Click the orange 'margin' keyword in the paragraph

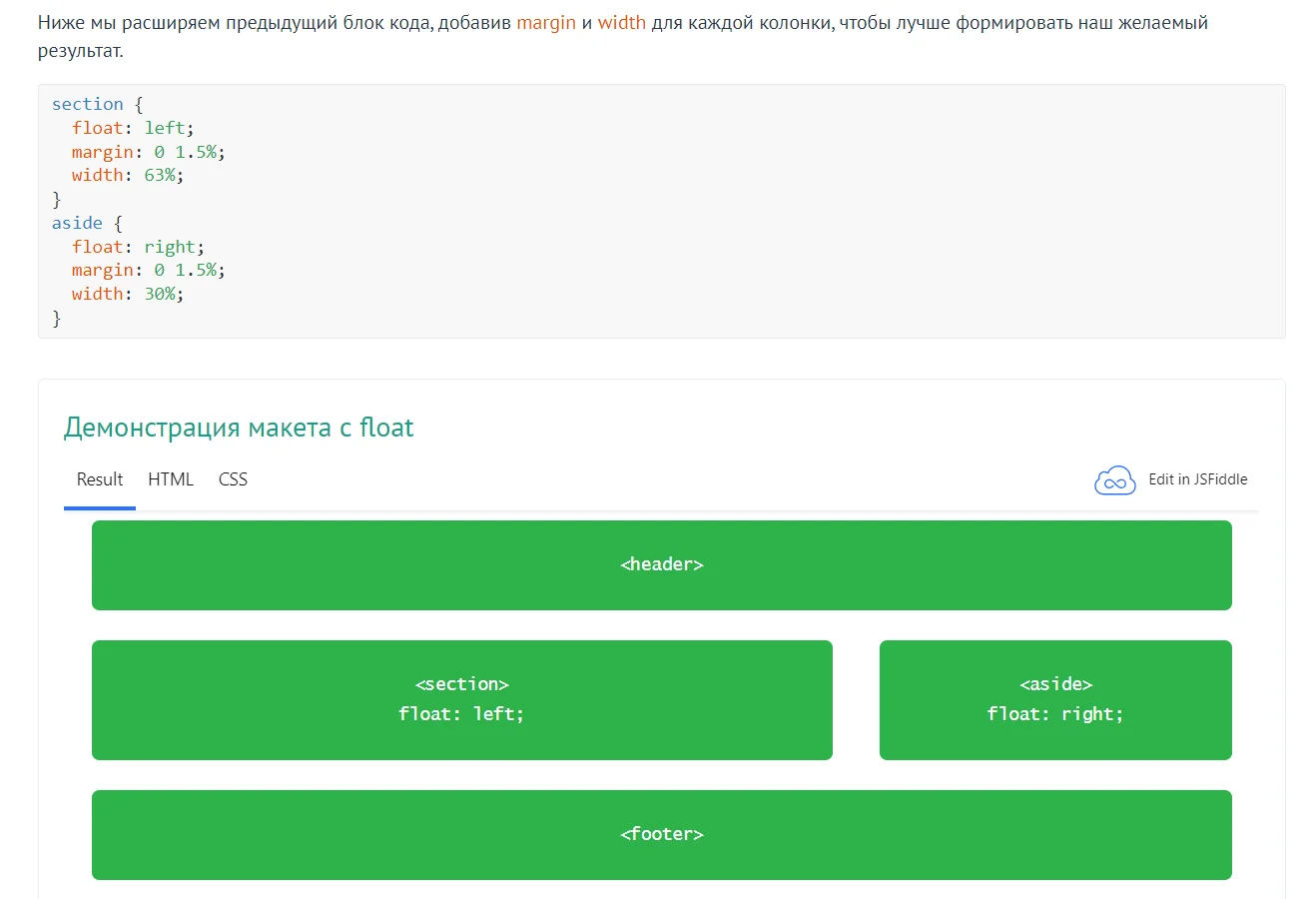click(546, 22)
